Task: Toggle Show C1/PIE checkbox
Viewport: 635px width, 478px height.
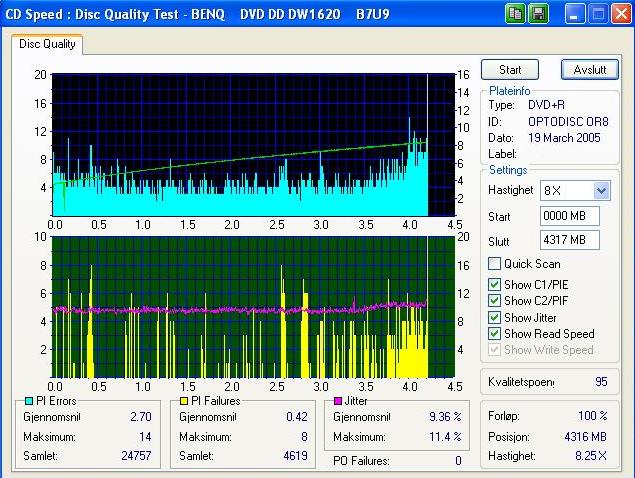Action: coord(494,284)
